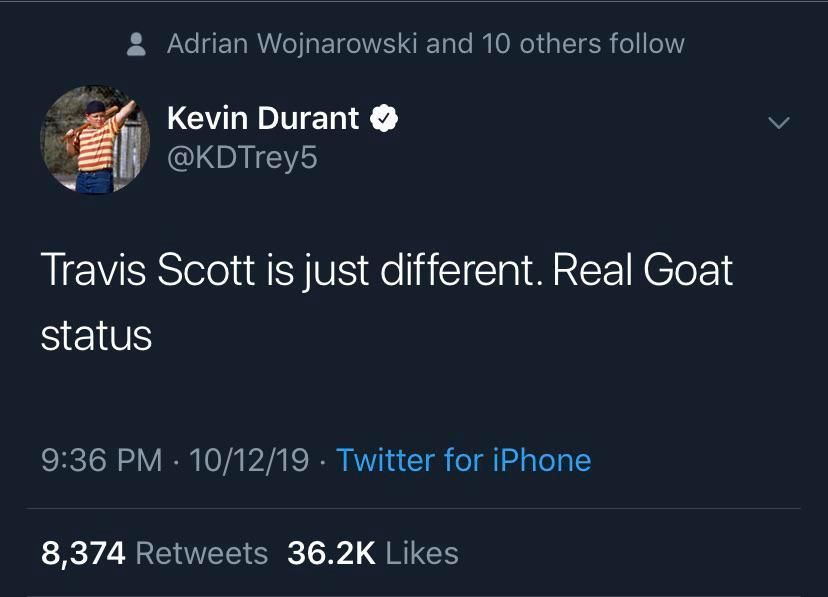Open the tweet options chevron menu
The height and width of the screenshot is (597, 828).
pos(778,123)
